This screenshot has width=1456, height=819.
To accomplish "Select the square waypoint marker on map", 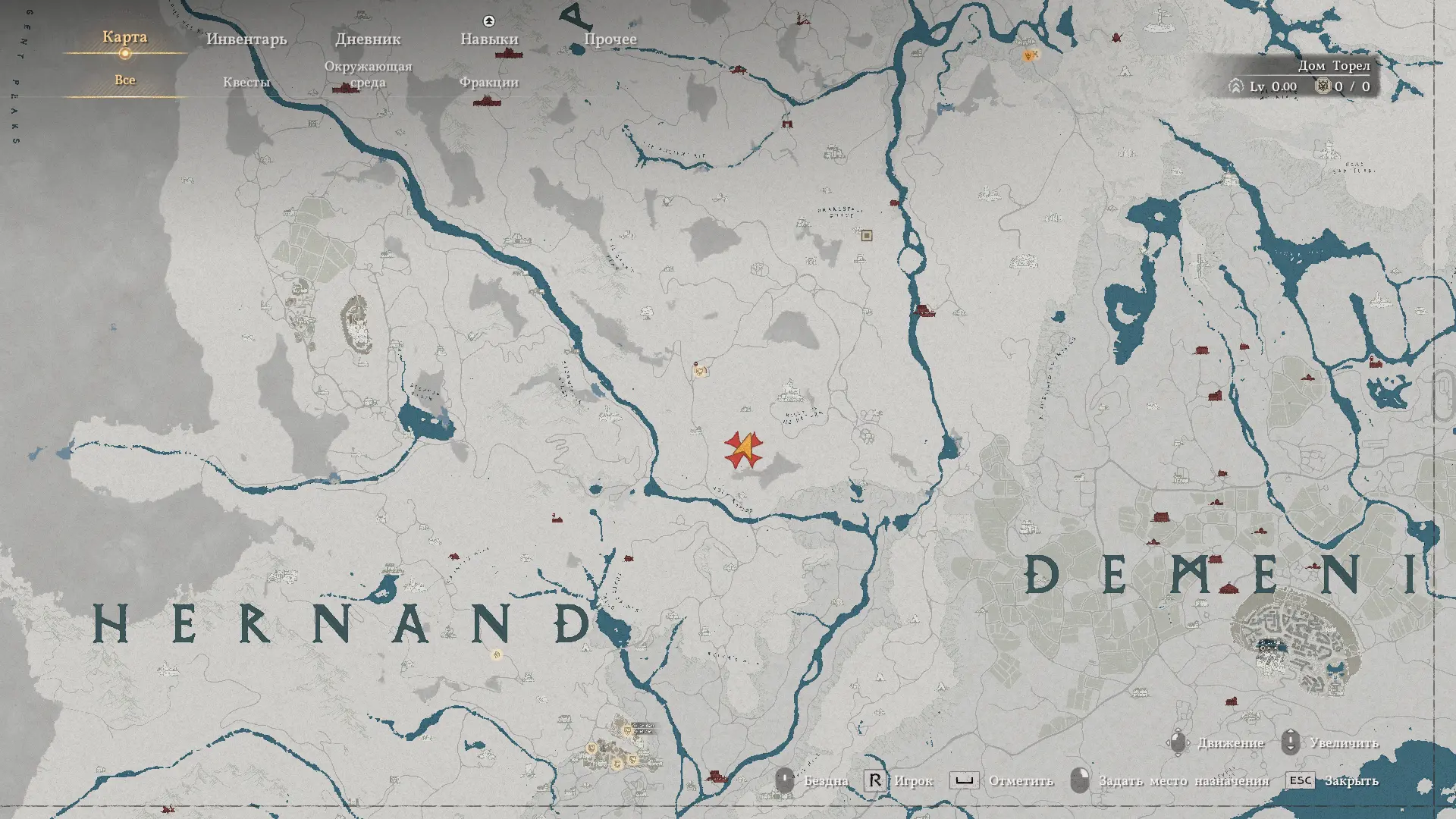I will pos(867,236).
